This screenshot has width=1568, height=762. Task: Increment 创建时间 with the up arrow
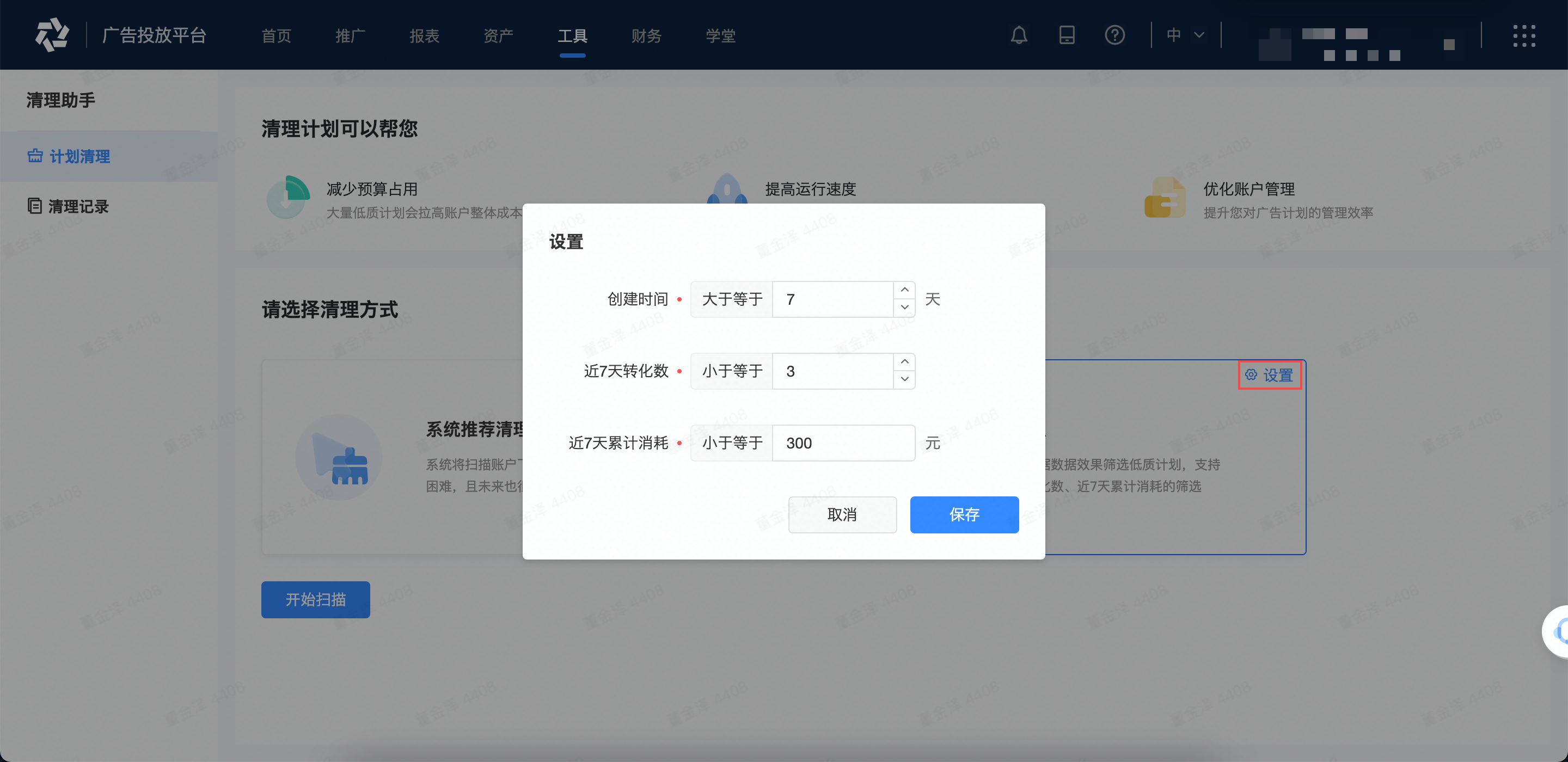[x=904, y=291]
